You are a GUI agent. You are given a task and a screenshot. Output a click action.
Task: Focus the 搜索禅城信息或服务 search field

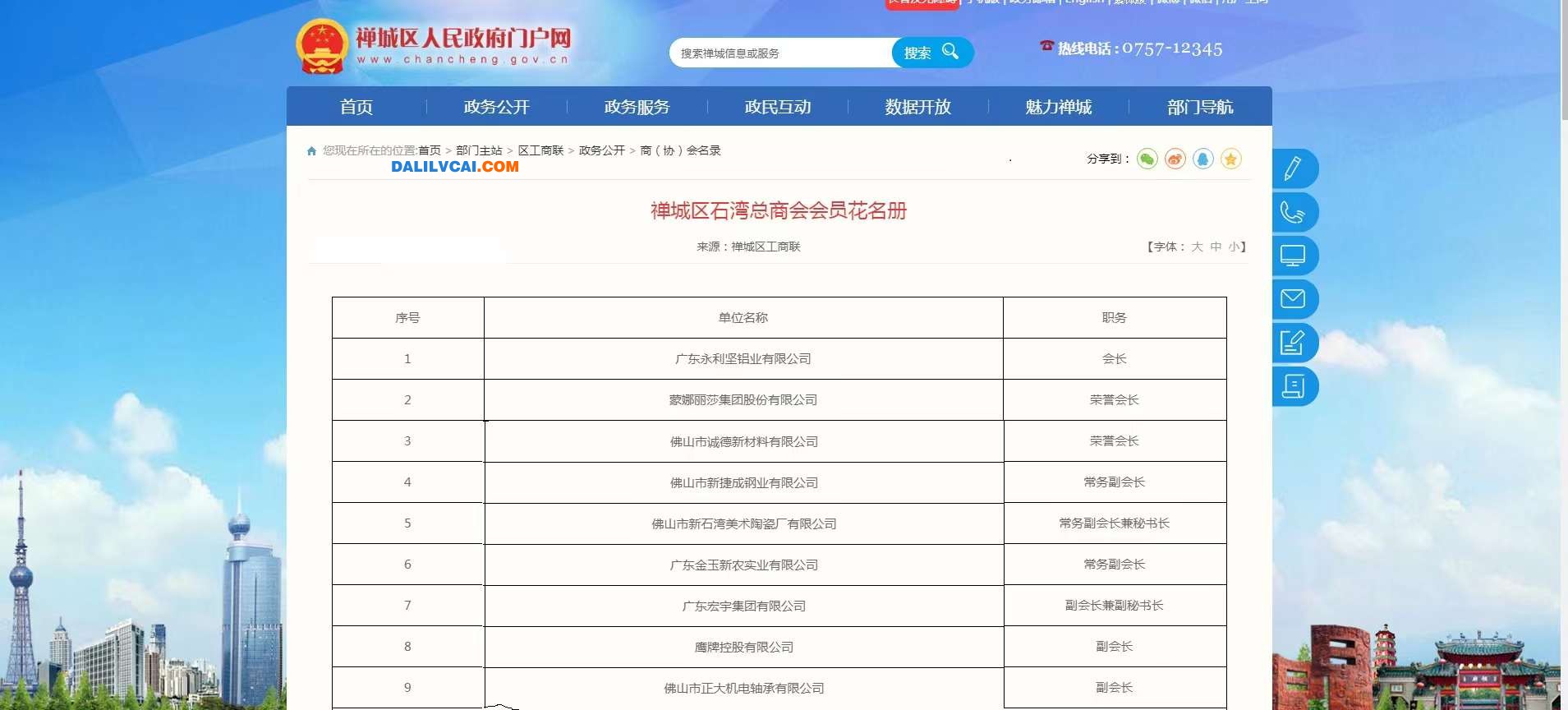pos(780,53)
